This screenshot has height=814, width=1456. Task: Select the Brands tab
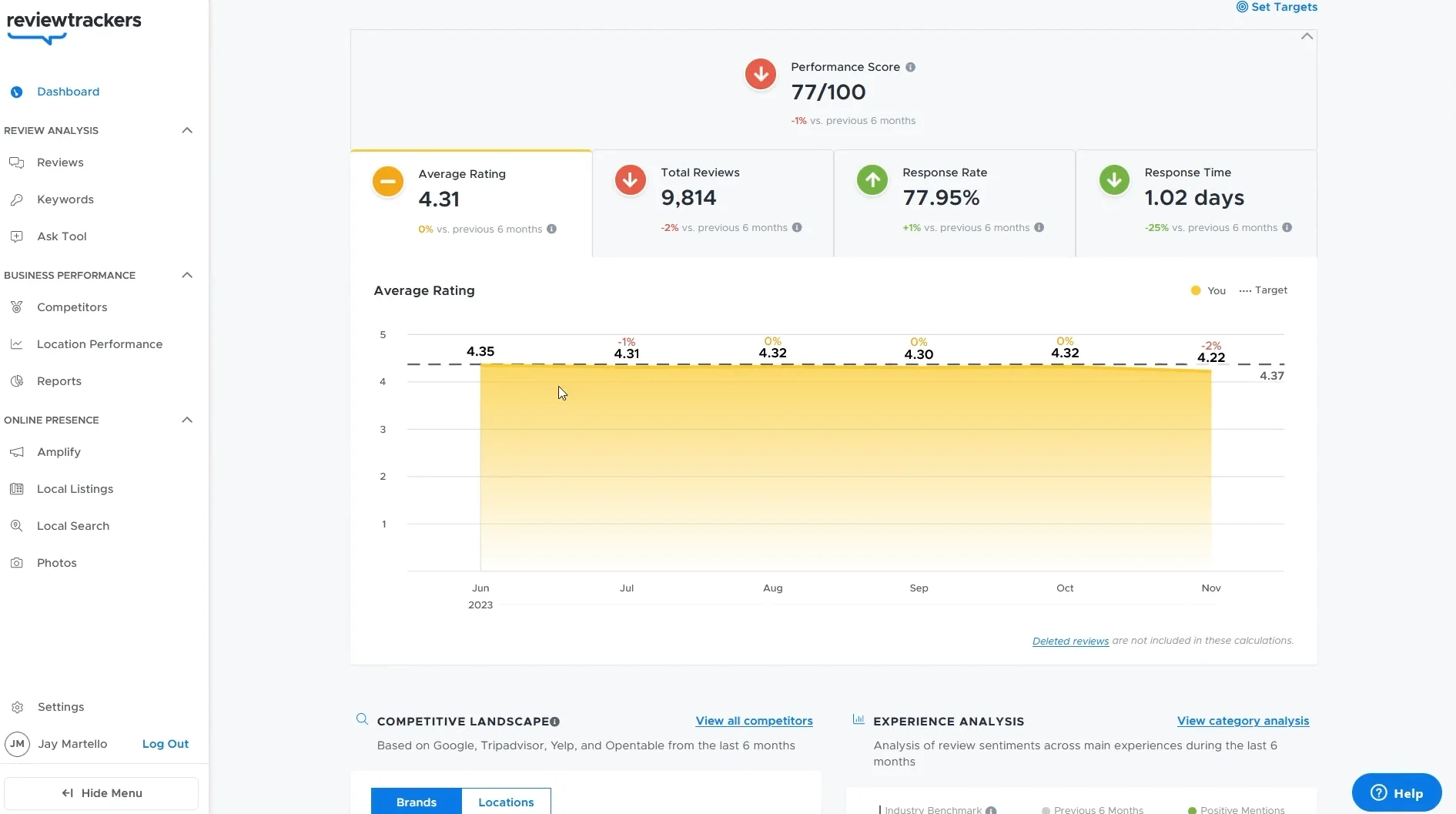coord(416,802)
